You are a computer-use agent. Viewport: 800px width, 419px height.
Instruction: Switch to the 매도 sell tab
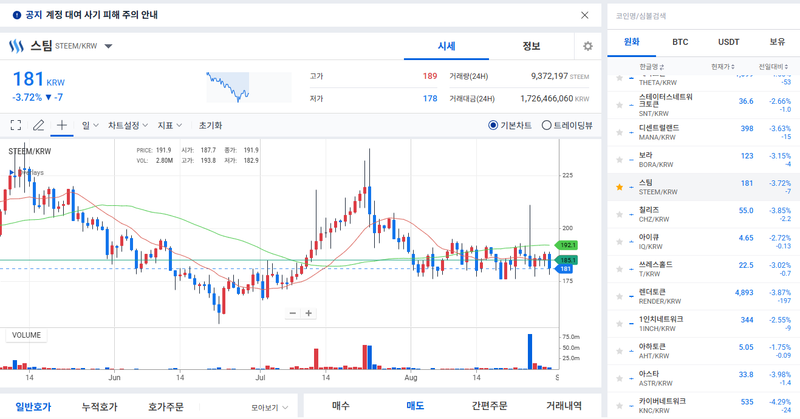(415, 406)
